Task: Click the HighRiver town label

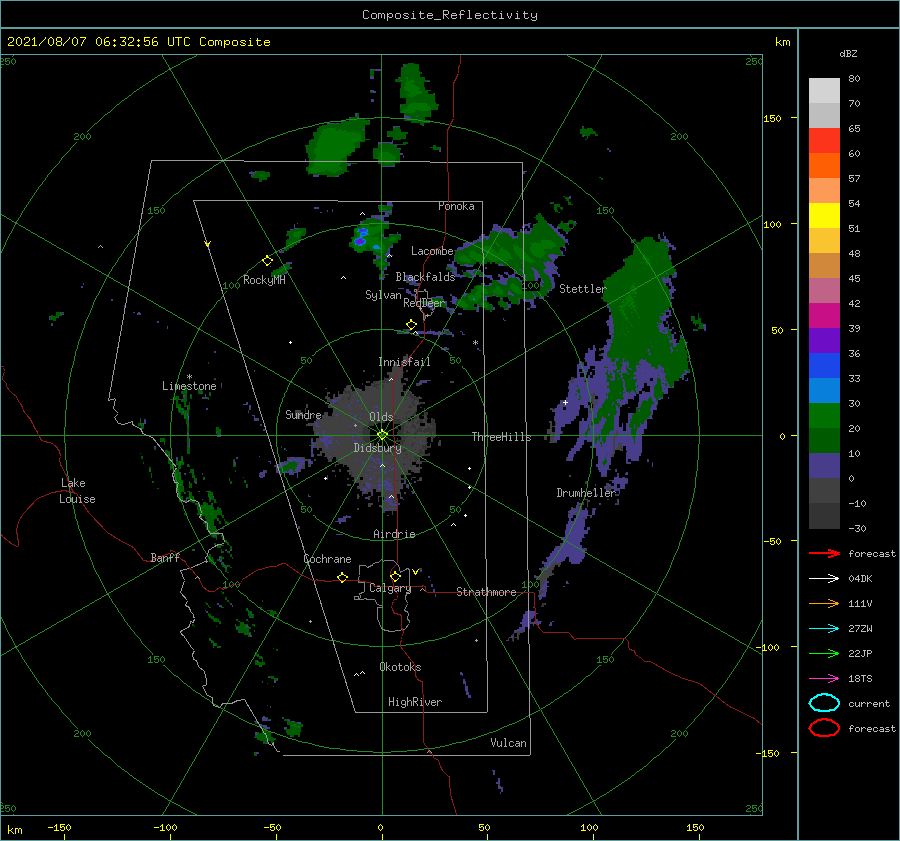Action: (415, 702)
